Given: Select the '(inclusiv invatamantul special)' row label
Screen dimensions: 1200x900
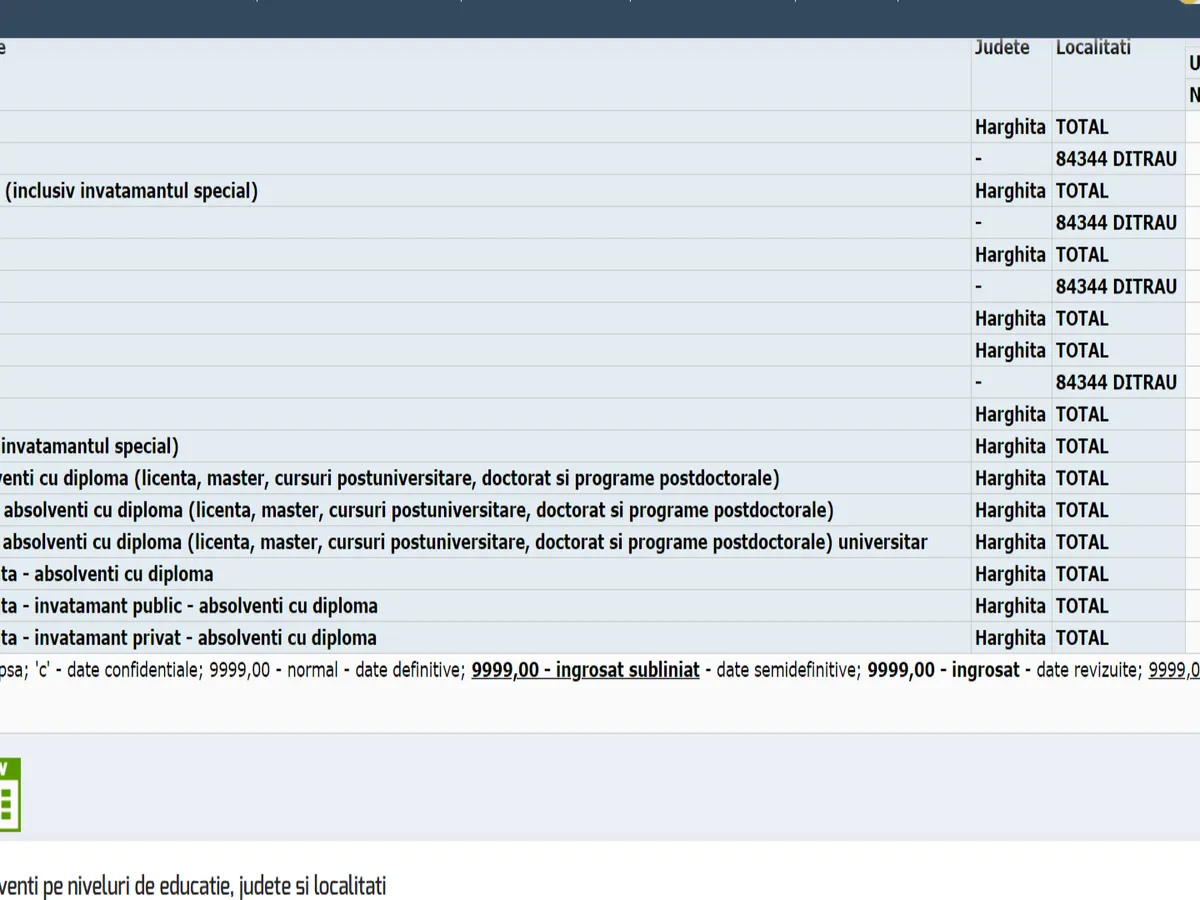Looking at the screenshot, I should 131,191.
